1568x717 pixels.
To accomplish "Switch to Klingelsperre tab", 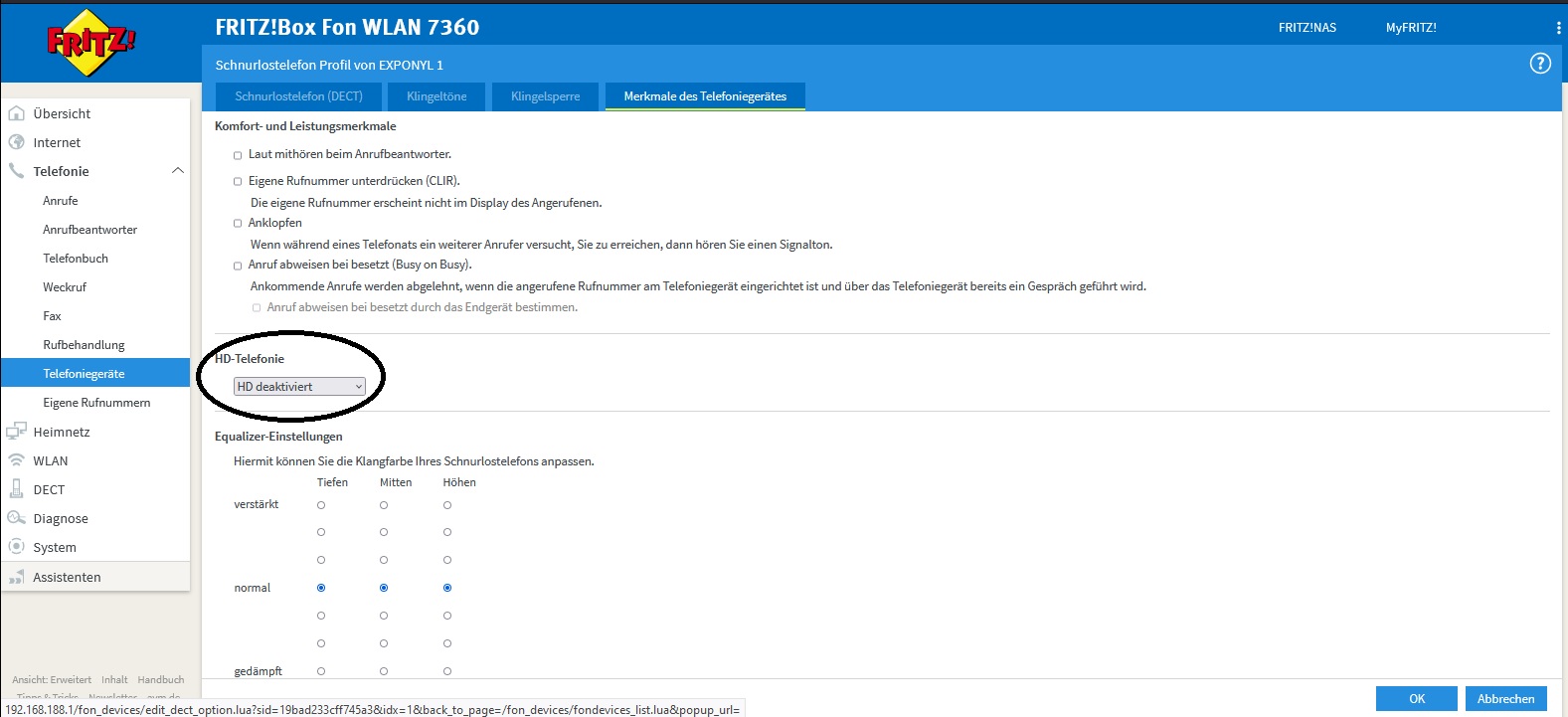I will click(x=545, y=96).
